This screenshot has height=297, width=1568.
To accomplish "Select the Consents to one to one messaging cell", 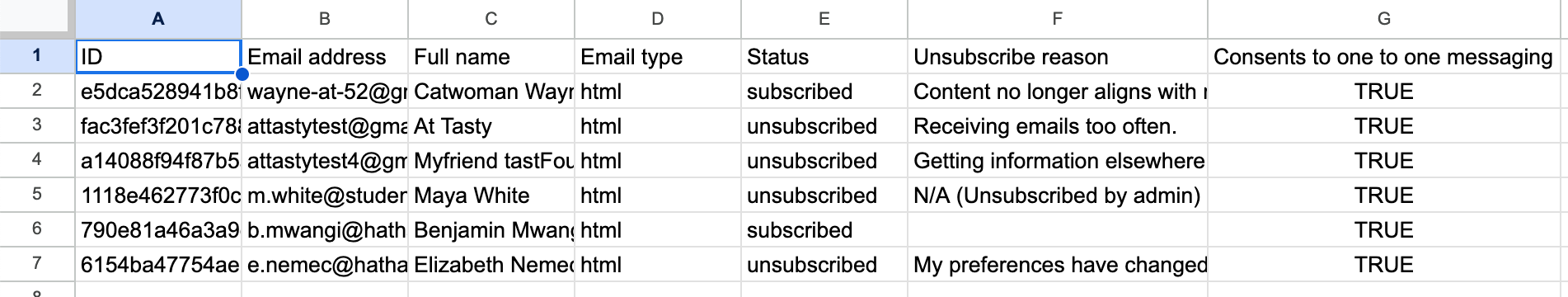I will click(1383, 57).
